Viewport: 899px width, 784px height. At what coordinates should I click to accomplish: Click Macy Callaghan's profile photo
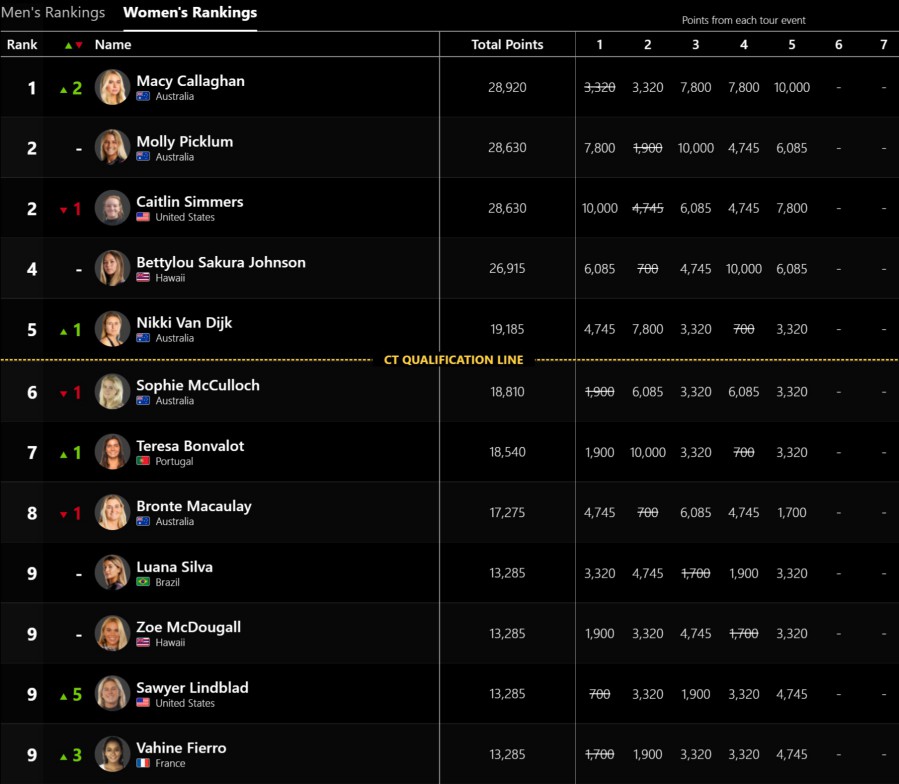[112, 87]
